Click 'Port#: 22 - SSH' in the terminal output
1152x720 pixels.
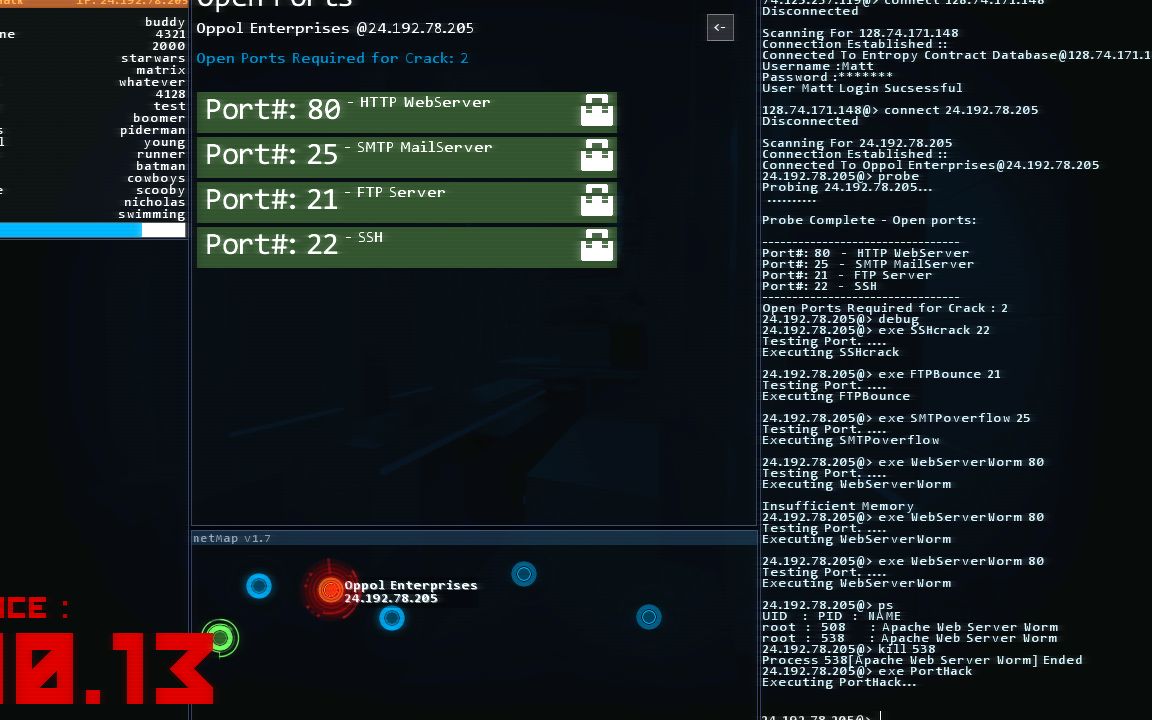pos(819,287)
